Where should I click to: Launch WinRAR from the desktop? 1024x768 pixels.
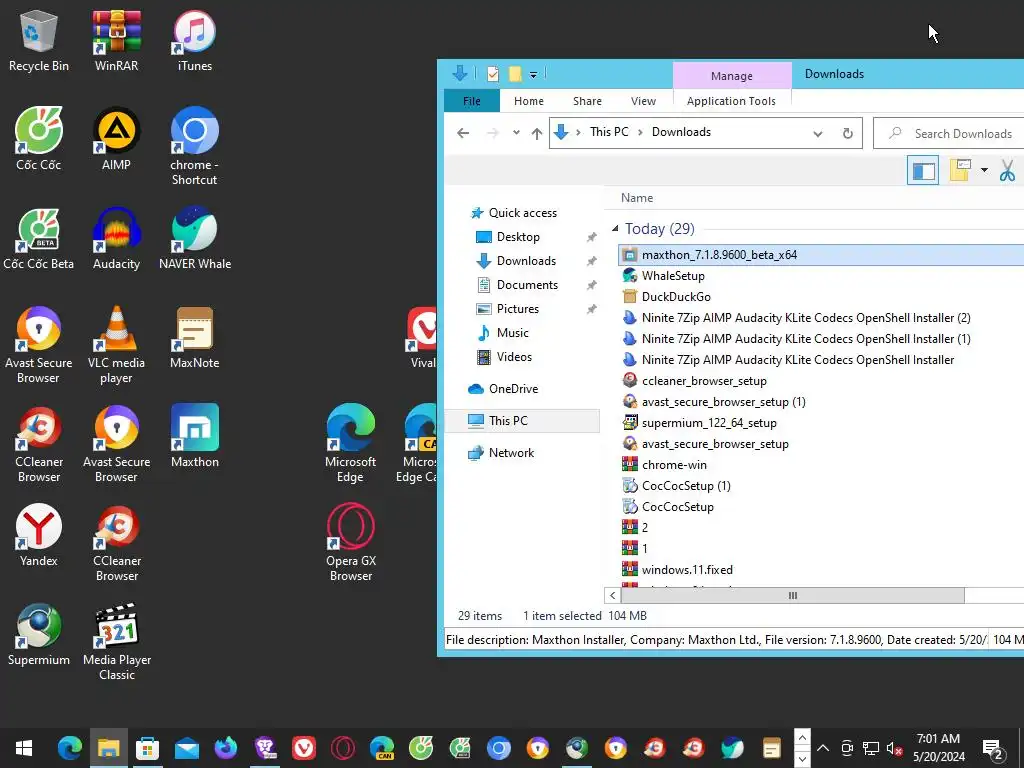point(116,40)
